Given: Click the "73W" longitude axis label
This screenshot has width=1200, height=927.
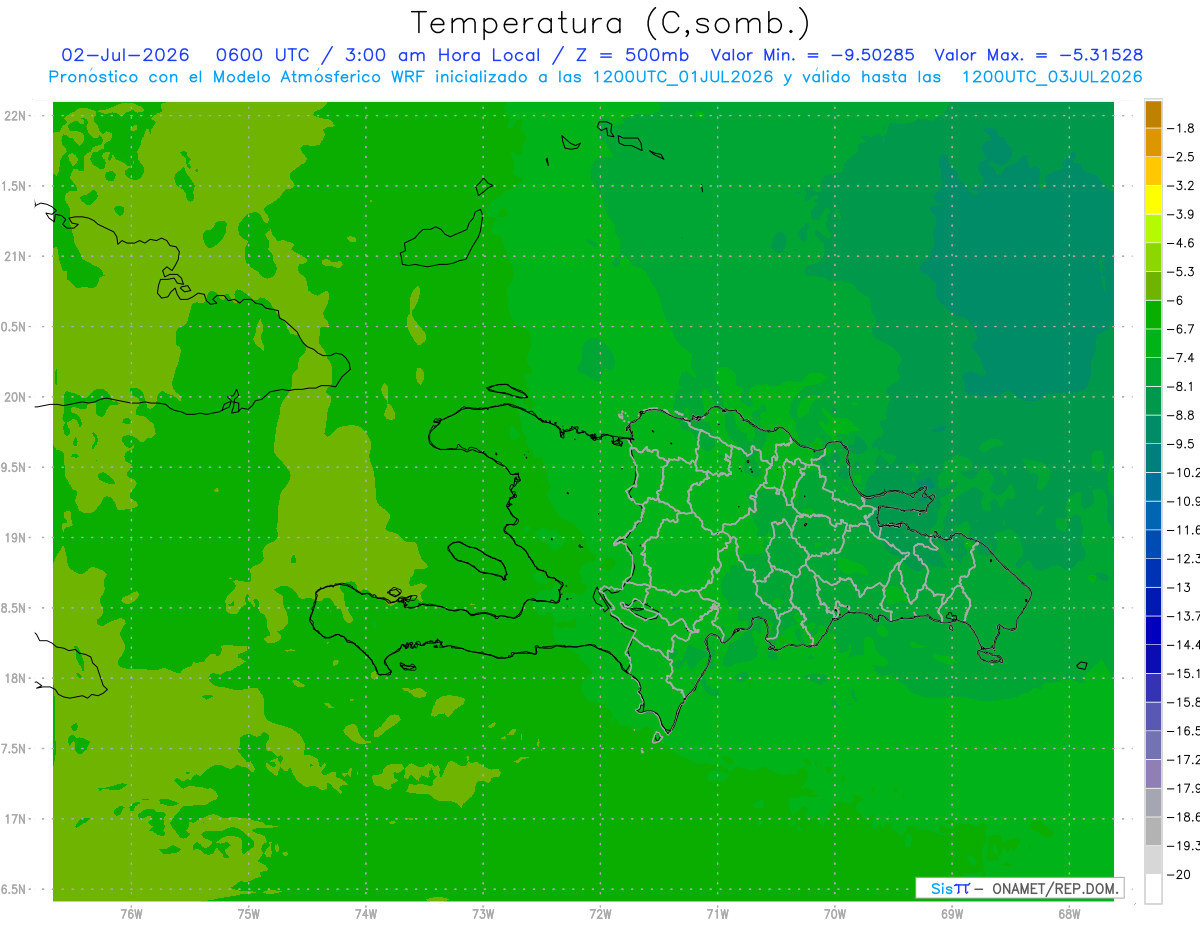Looking at the screenshot, I should [x=483, y=914].
